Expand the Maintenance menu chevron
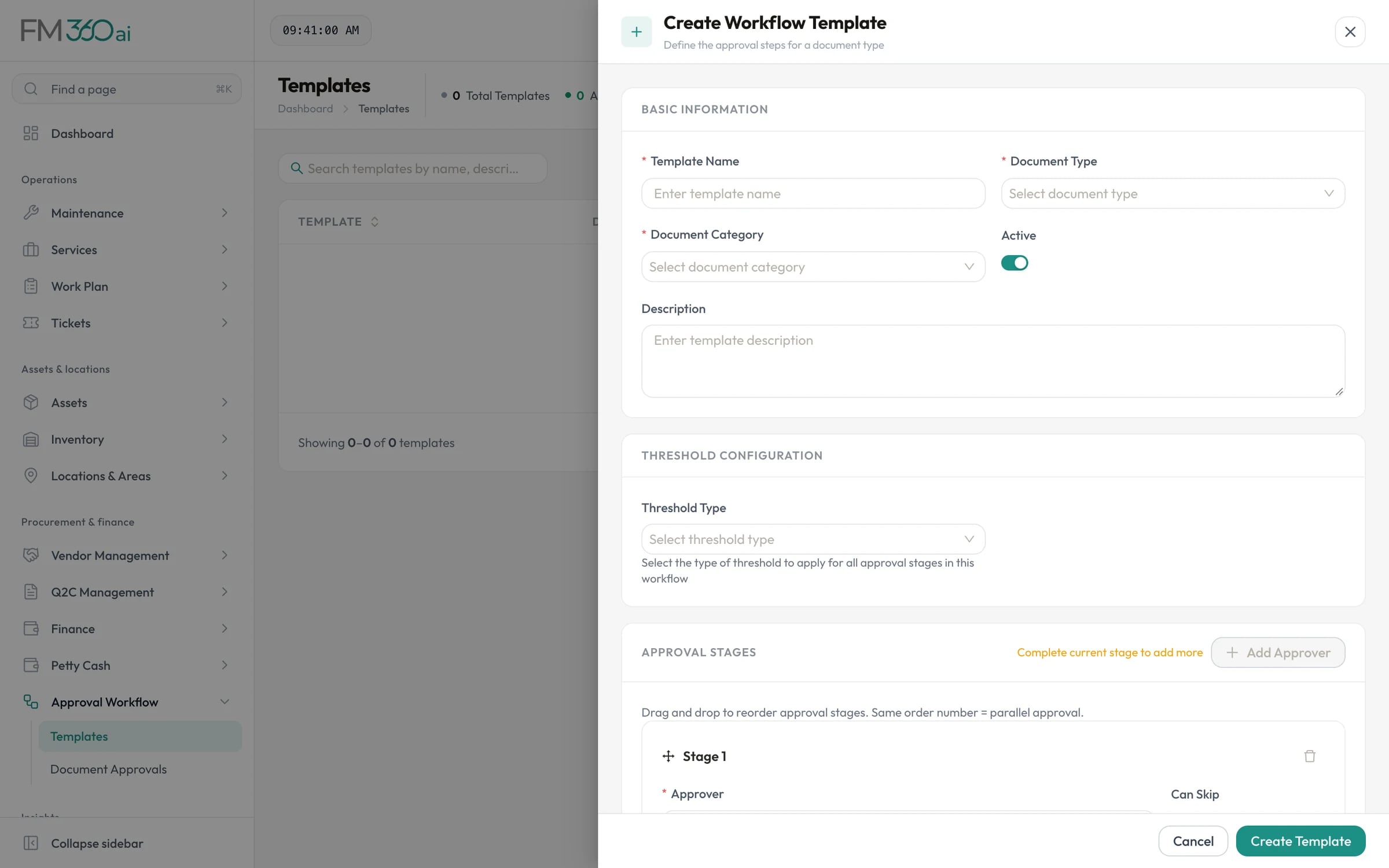The width and height of the screenshot is (1389, 868). (225, 213)
